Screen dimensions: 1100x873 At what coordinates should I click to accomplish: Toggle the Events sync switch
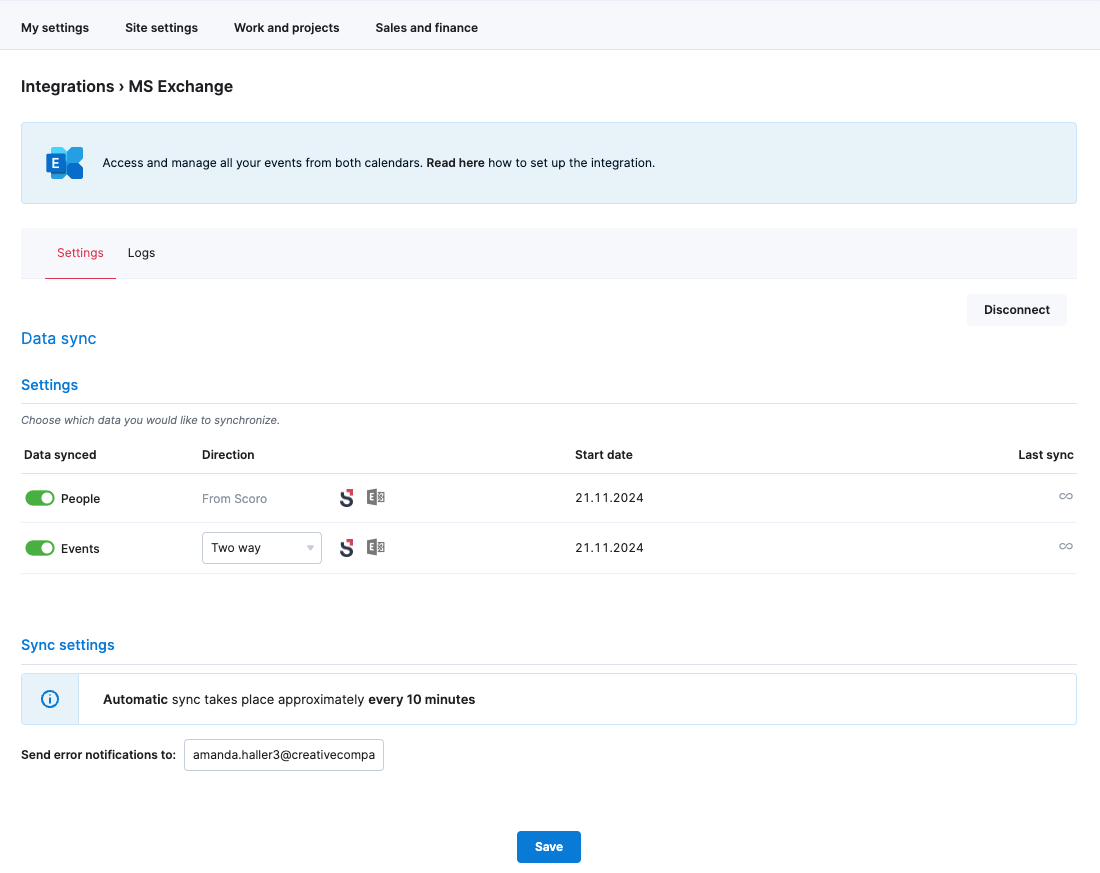pyautogui.click(x=39, y=548)
